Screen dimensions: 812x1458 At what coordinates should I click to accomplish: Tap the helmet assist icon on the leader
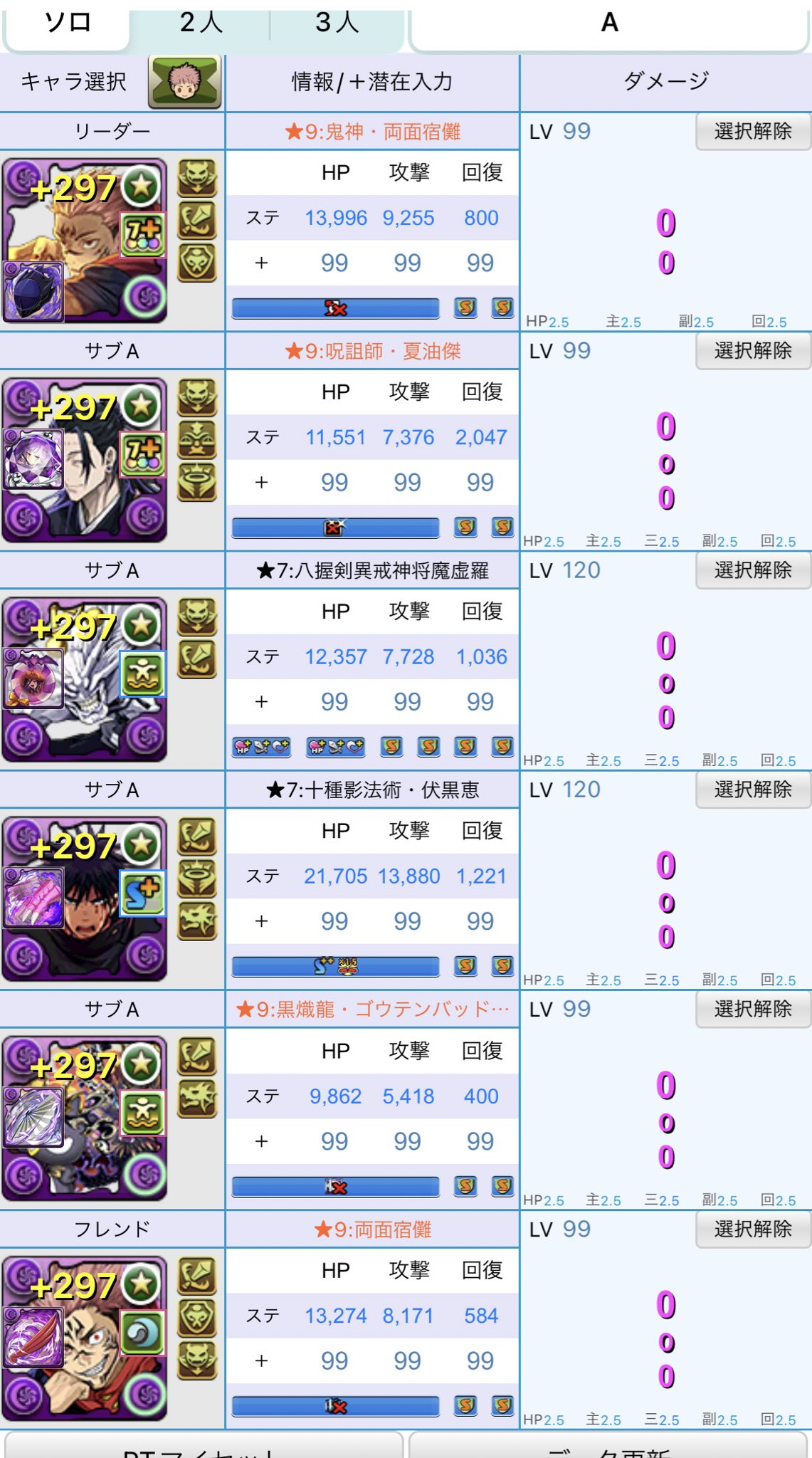[33, 292]
